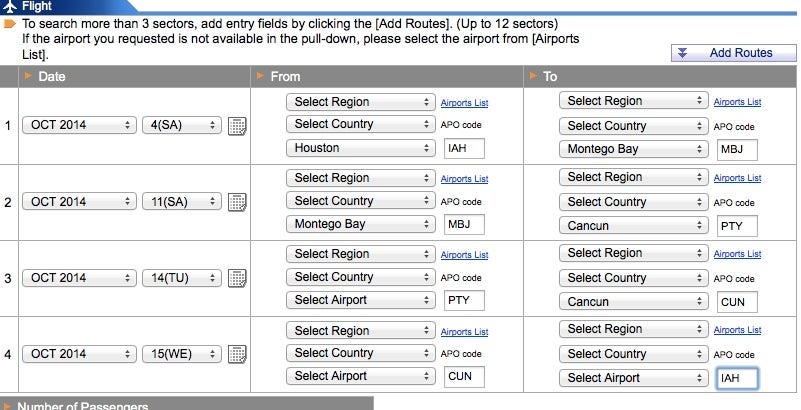Image resolution: width=801 pixels, height=410 pixels.
Task: Open row 4 From Select Region dropdown
Action: pyautogui.click(x=359, y=331)
